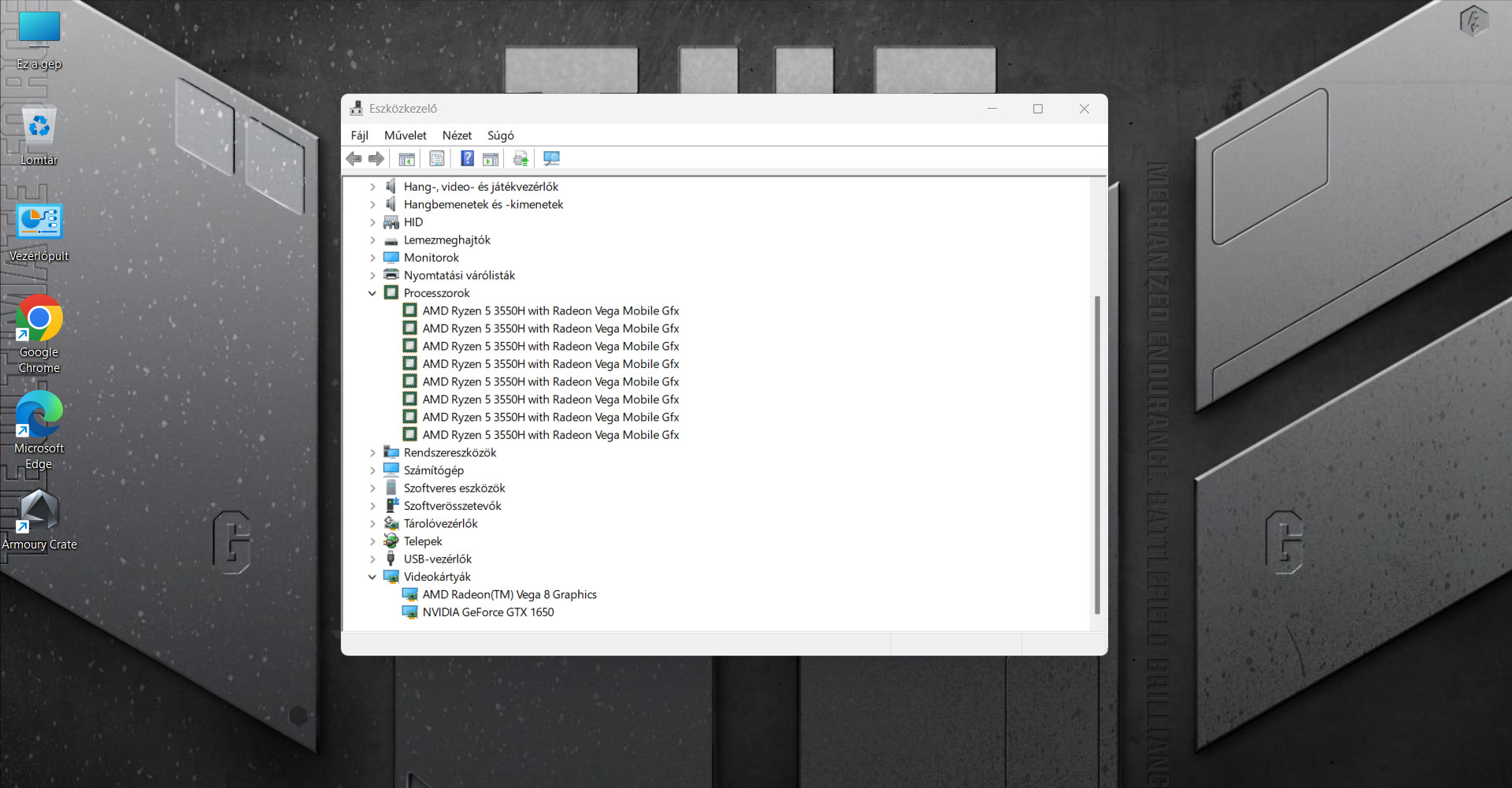
Task: Select the NVIDIA GeForce GTX 1650 entry
Action: click(488, 612)
